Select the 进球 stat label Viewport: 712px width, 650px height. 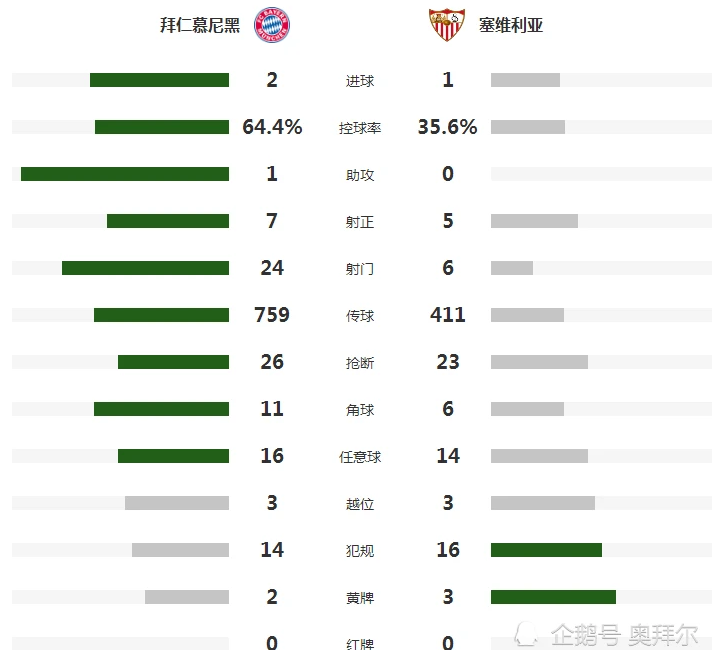coord(360,81)
